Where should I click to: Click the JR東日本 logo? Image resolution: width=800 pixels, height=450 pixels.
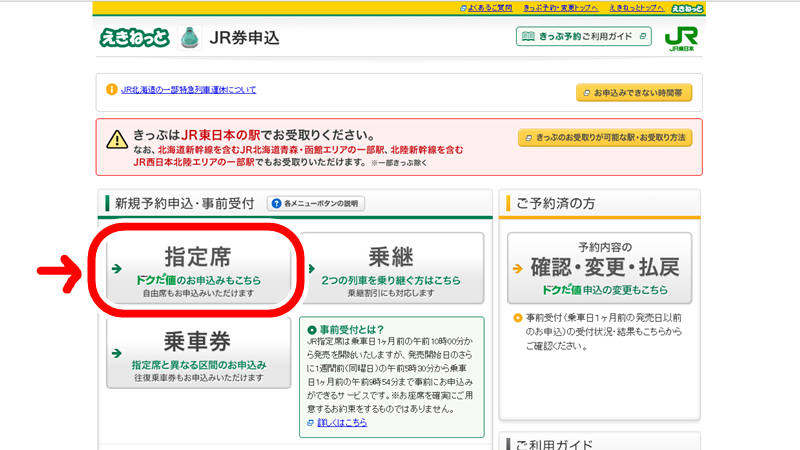click(682, 39)
